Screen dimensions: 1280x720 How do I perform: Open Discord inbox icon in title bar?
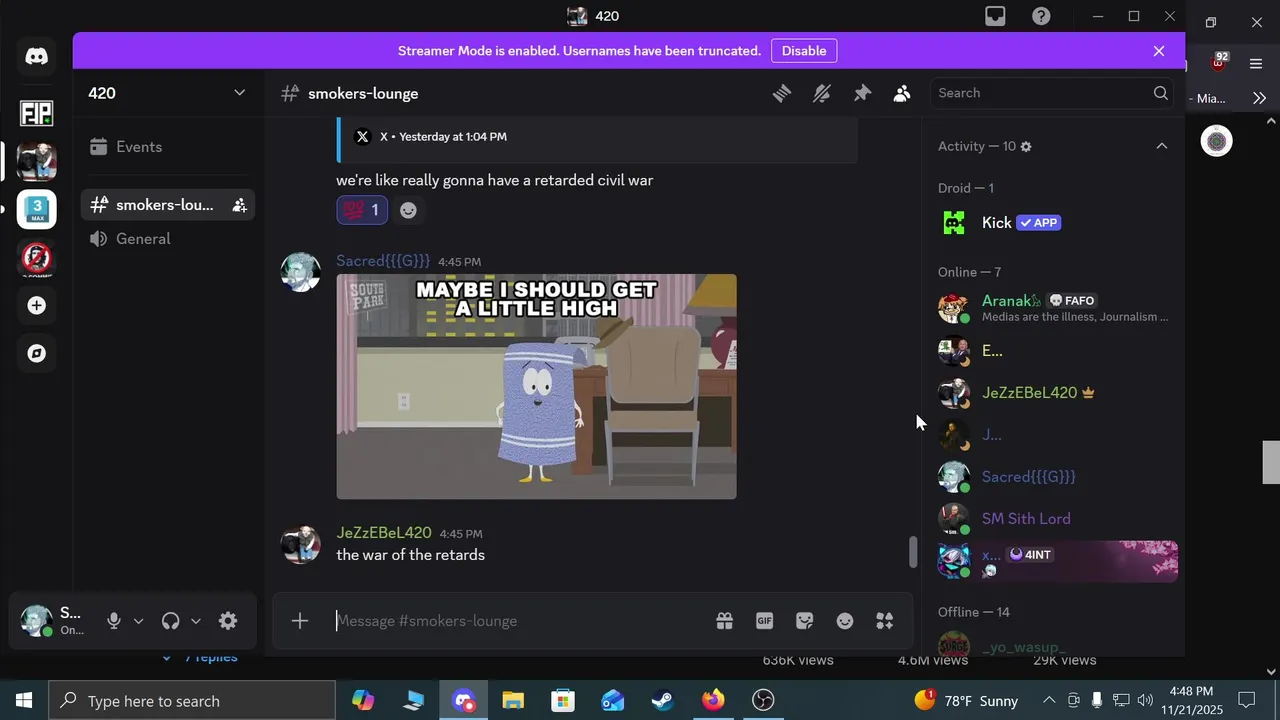tap(995, 16)
